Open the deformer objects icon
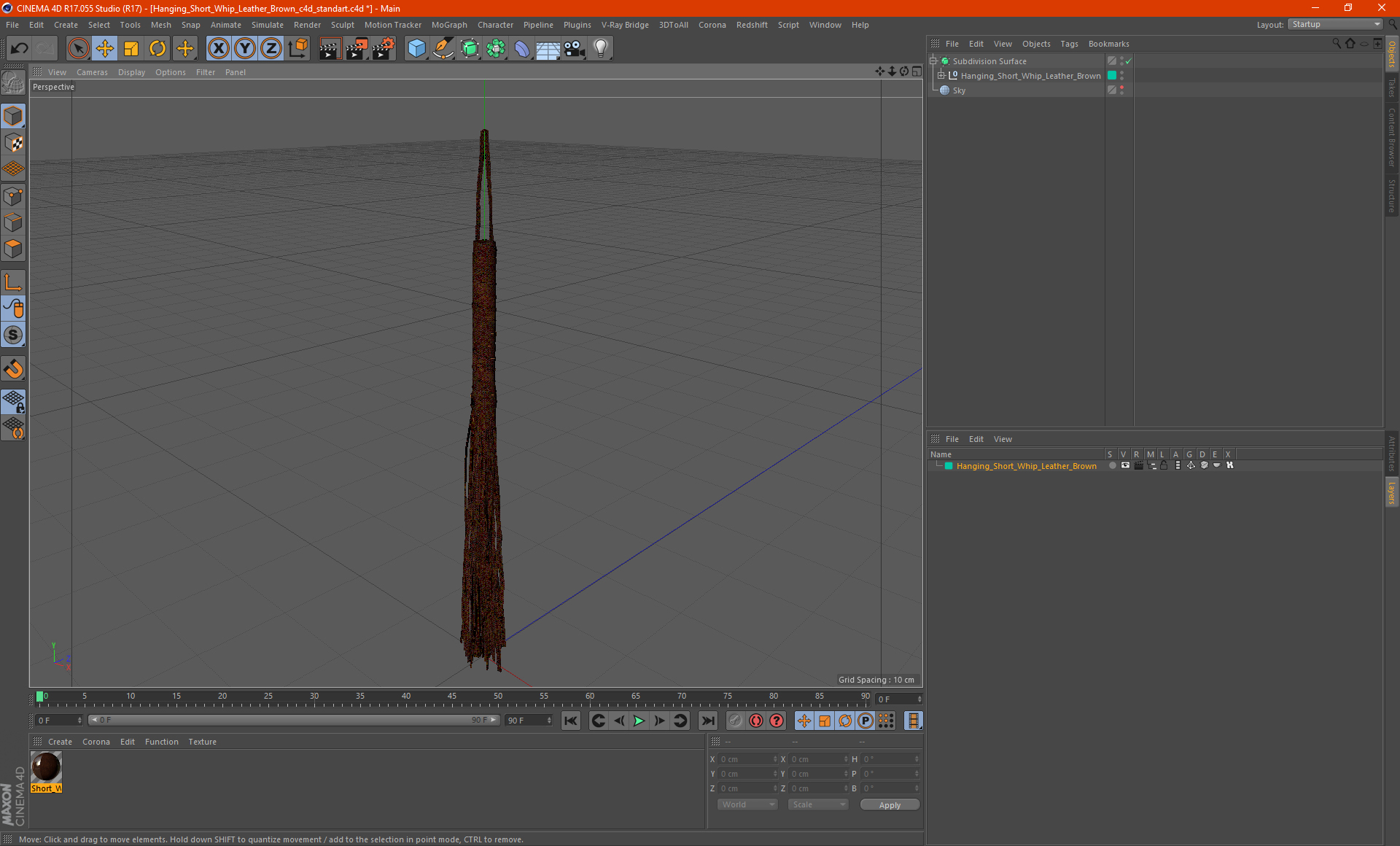 click(522, 48)
